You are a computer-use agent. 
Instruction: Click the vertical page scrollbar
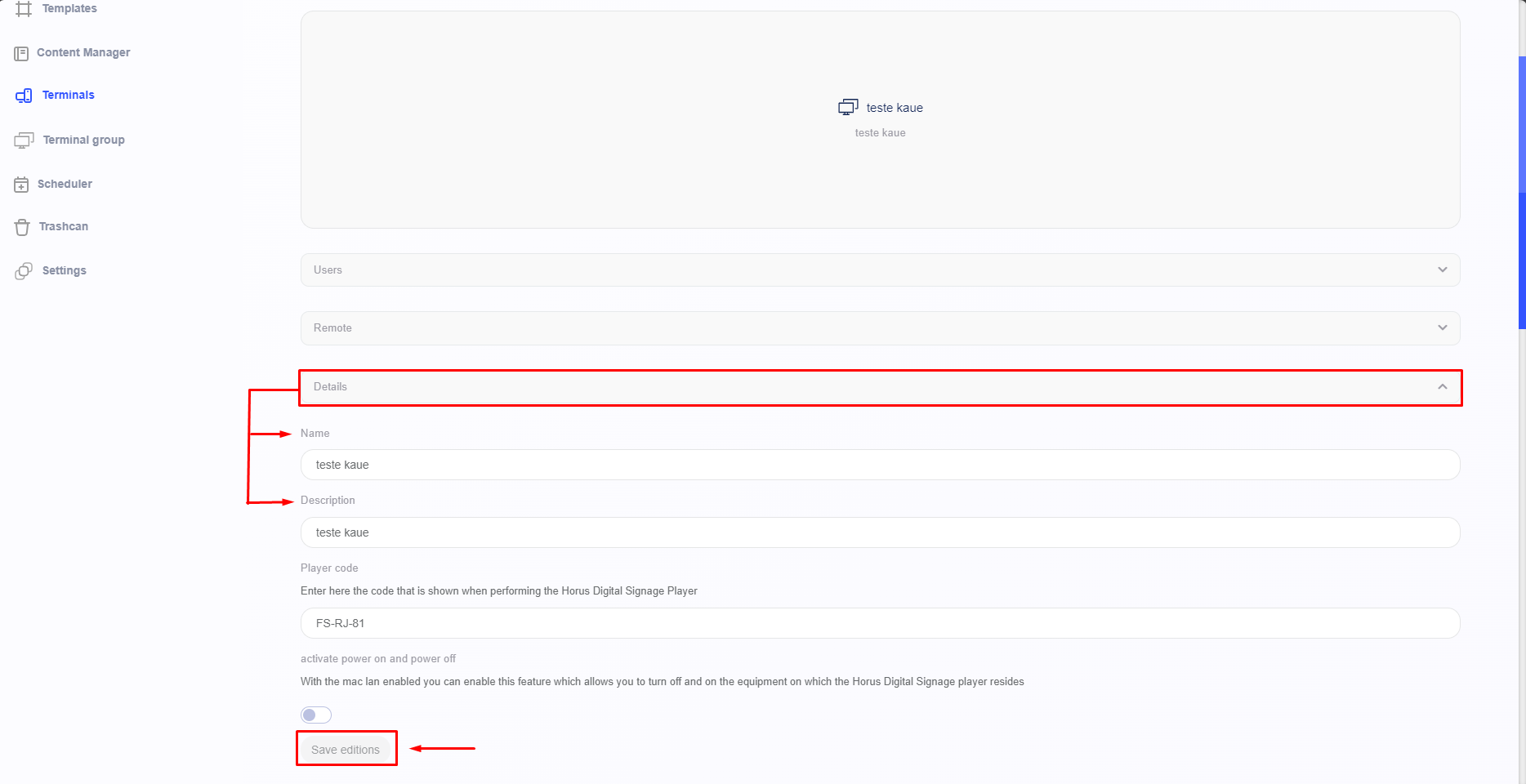[1521, 193]
